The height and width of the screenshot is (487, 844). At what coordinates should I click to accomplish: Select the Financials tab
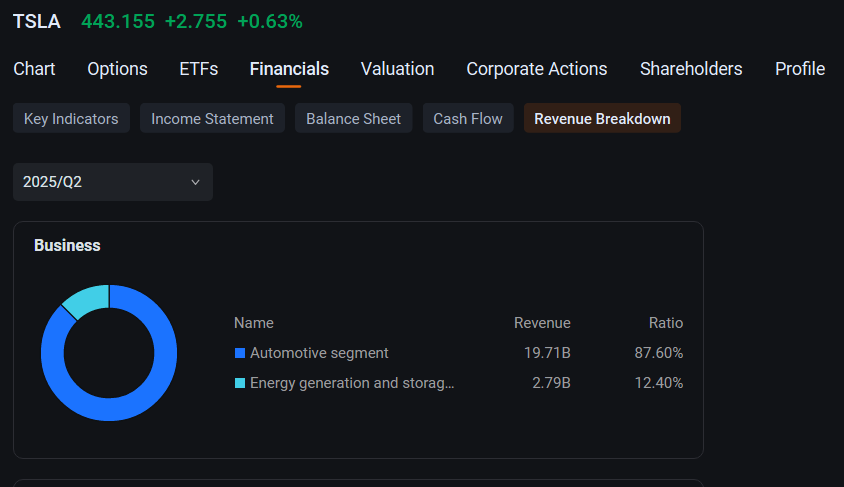point(289,69)
